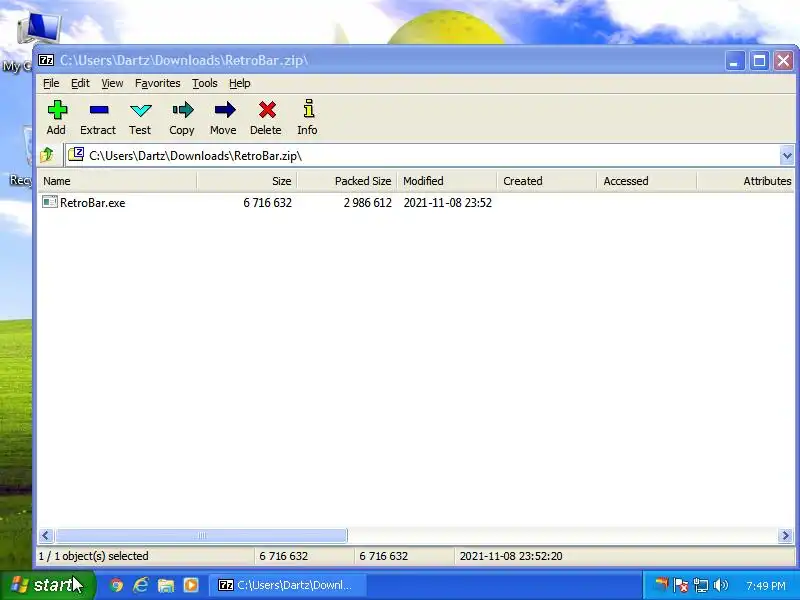This screenshot has height=600, width=800.
Task: Launch Google Chrome from quick launch
Action: [x=116, y=585]
